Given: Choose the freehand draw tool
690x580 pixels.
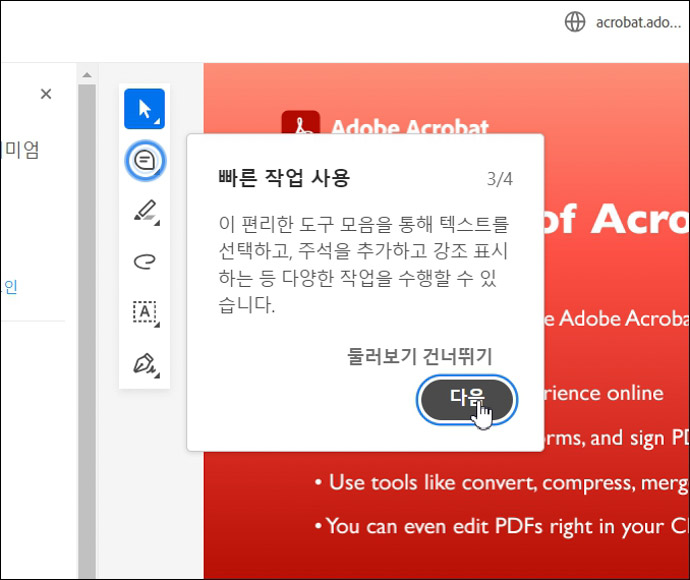Looking at the screenshot, I should tap(145, 261).
